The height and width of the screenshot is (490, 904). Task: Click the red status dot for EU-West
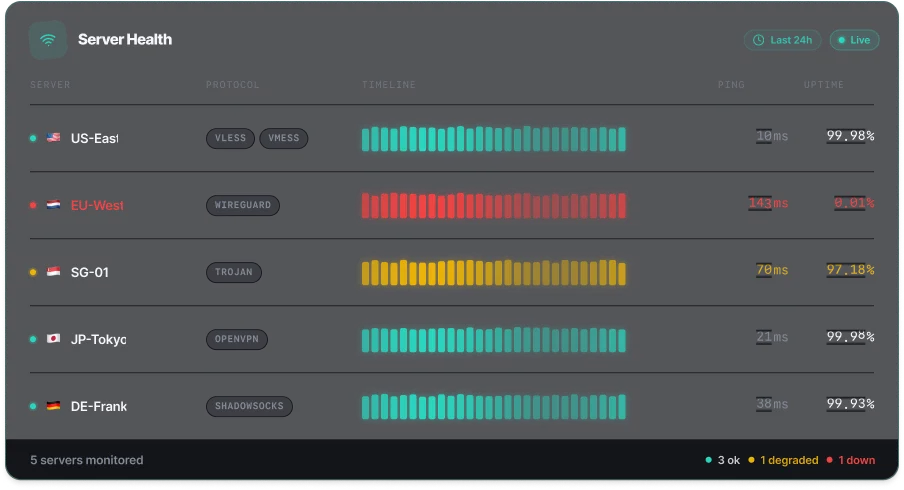click(33, 205)
